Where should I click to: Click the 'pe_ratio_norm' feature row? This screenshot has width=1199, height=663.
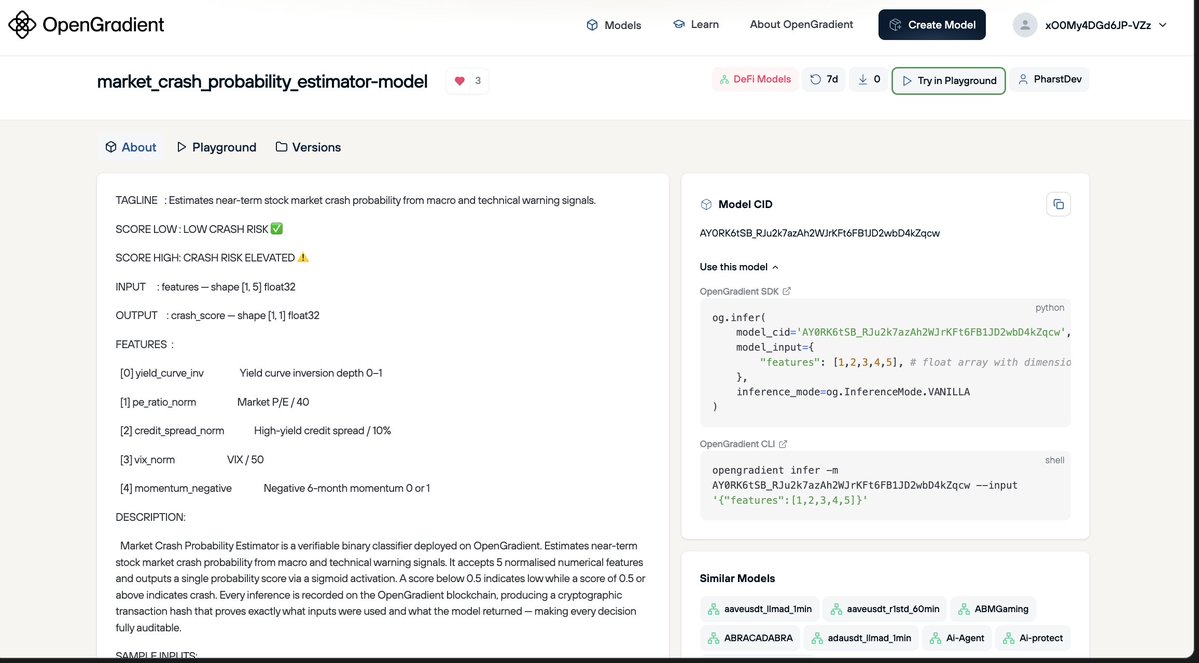coord(215,402)
